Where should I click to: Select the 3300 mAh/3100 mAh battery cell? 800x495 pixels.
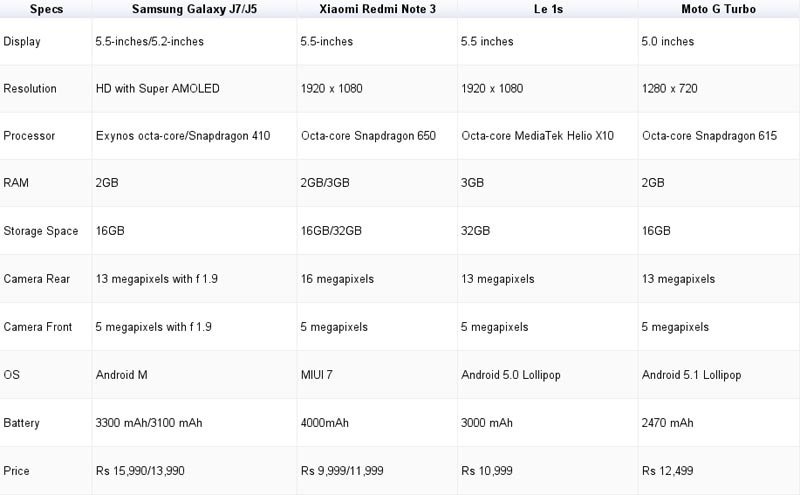(149, 423)
